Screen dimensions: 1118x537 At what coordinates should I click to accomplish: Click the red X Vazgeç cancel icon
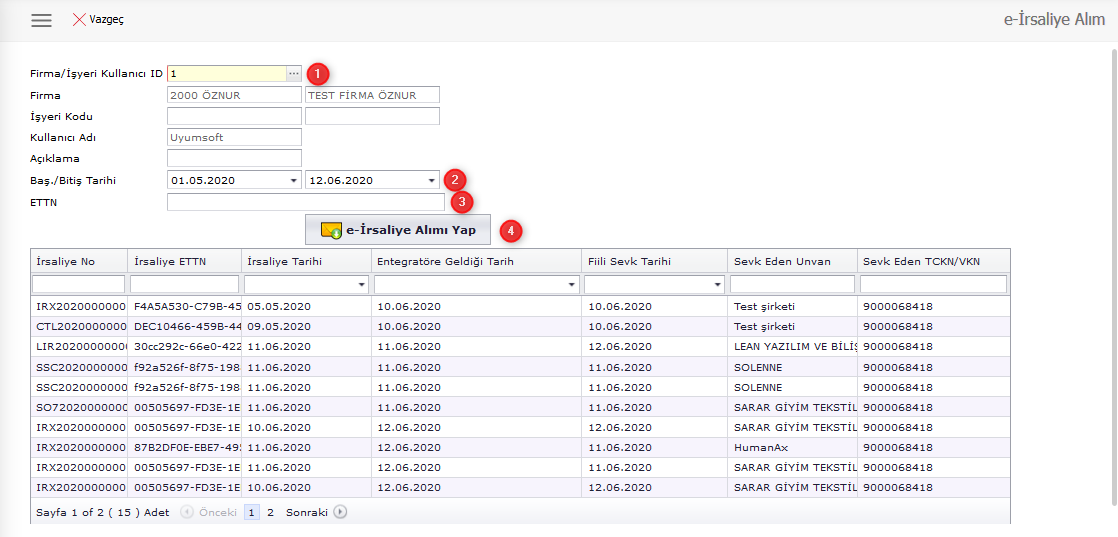click(79, 20)
